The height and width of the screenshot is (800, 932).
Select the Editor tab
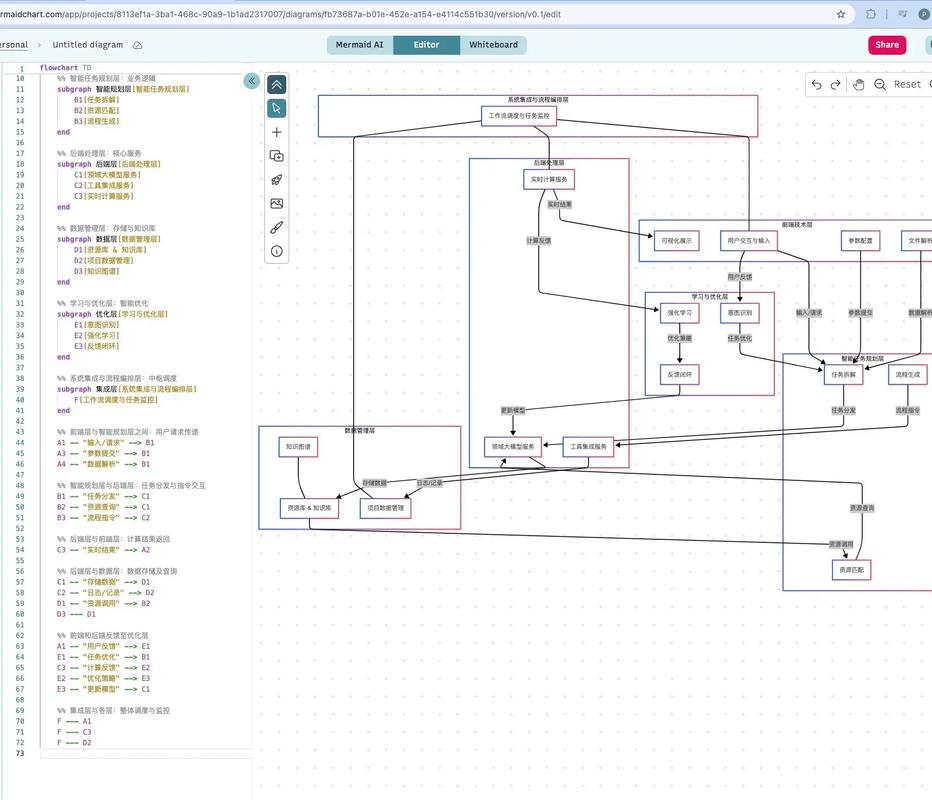[x=426, y=45]
